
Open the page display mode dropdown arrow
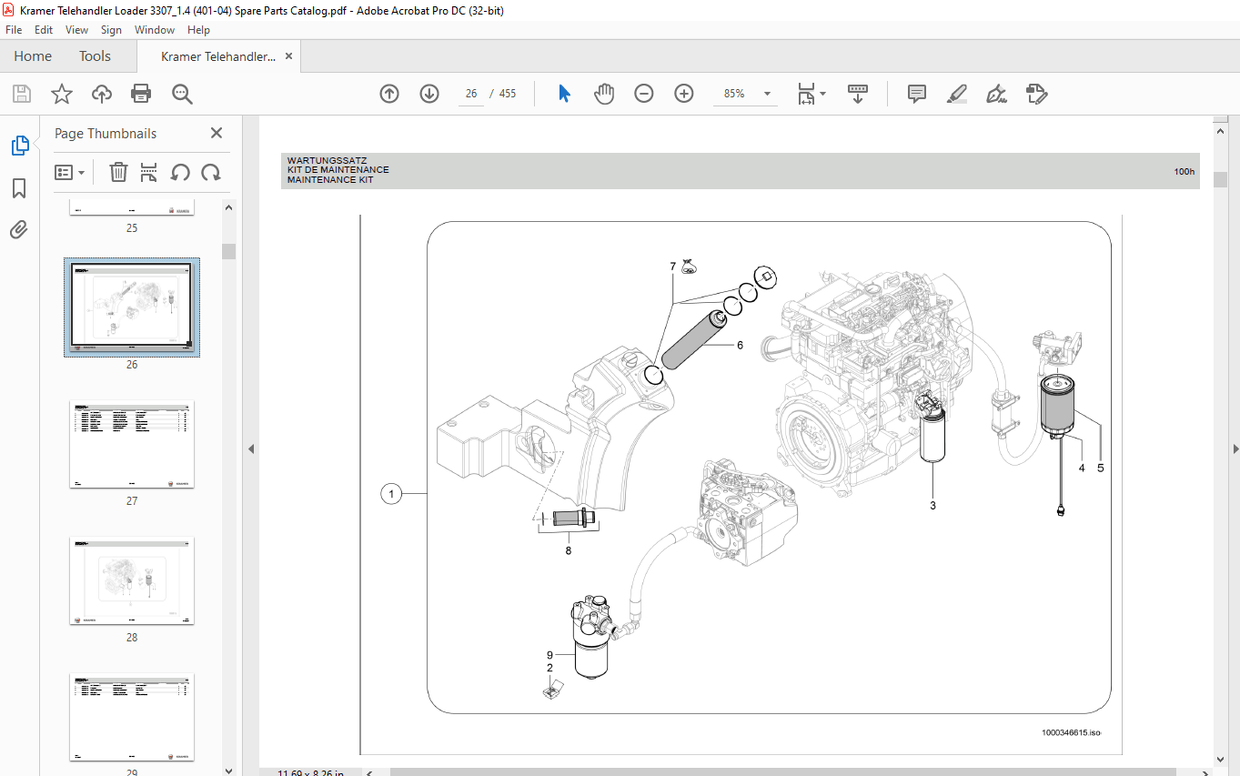[823, 95]
